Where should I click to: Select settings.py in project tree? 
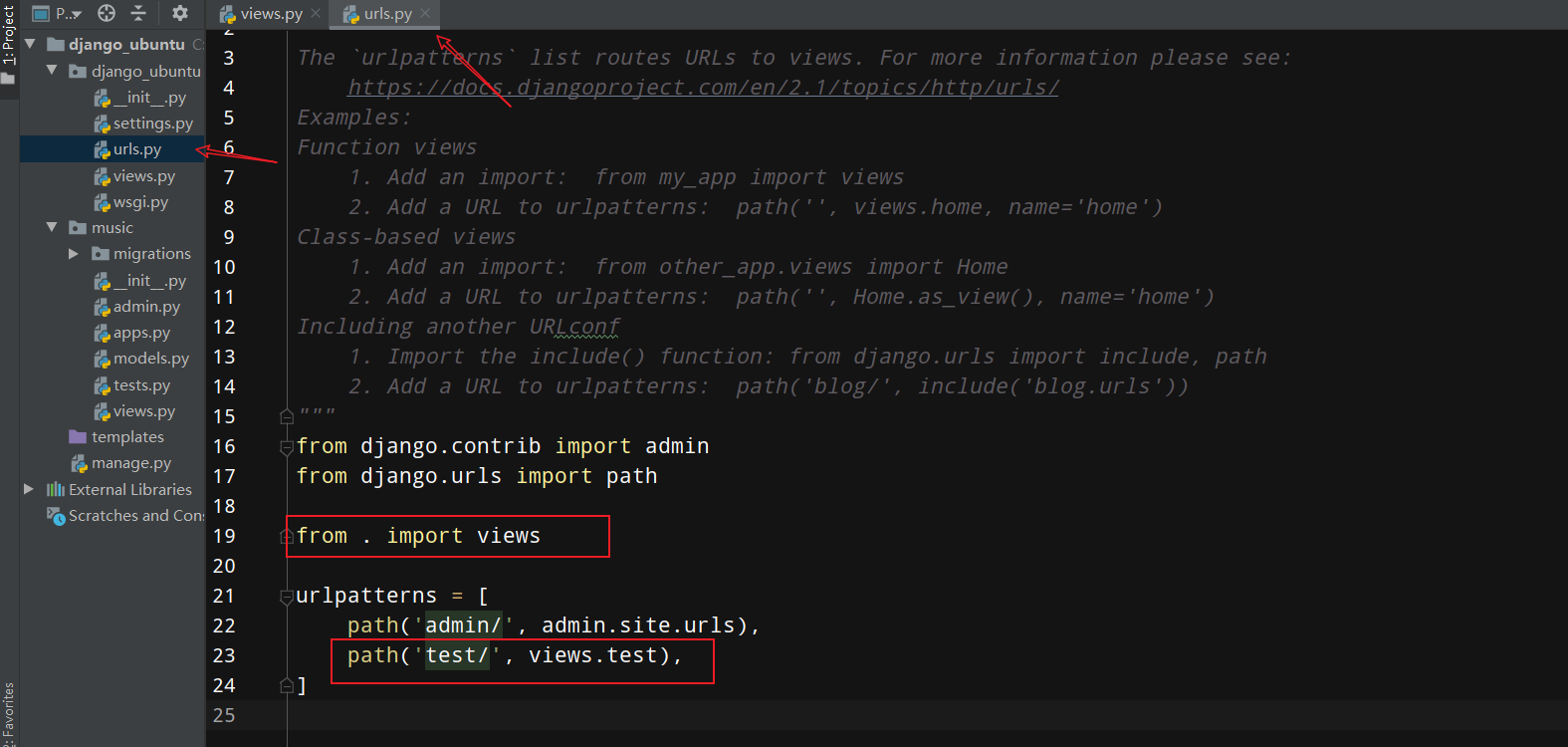tap(152, 124)
